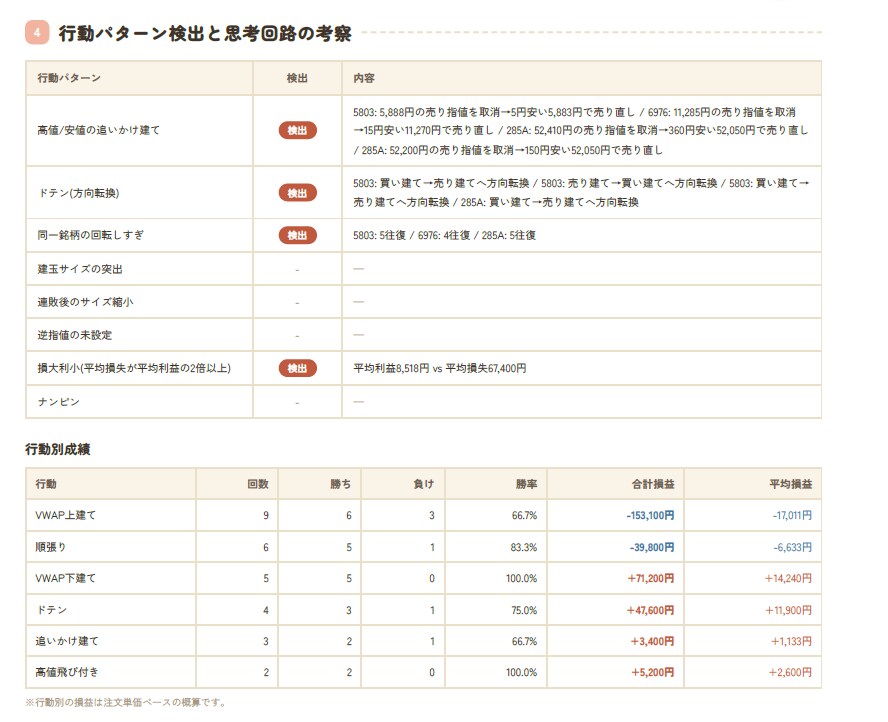Click the 損大利小 pattern label

pyautogui.click(x=134, y=368)
